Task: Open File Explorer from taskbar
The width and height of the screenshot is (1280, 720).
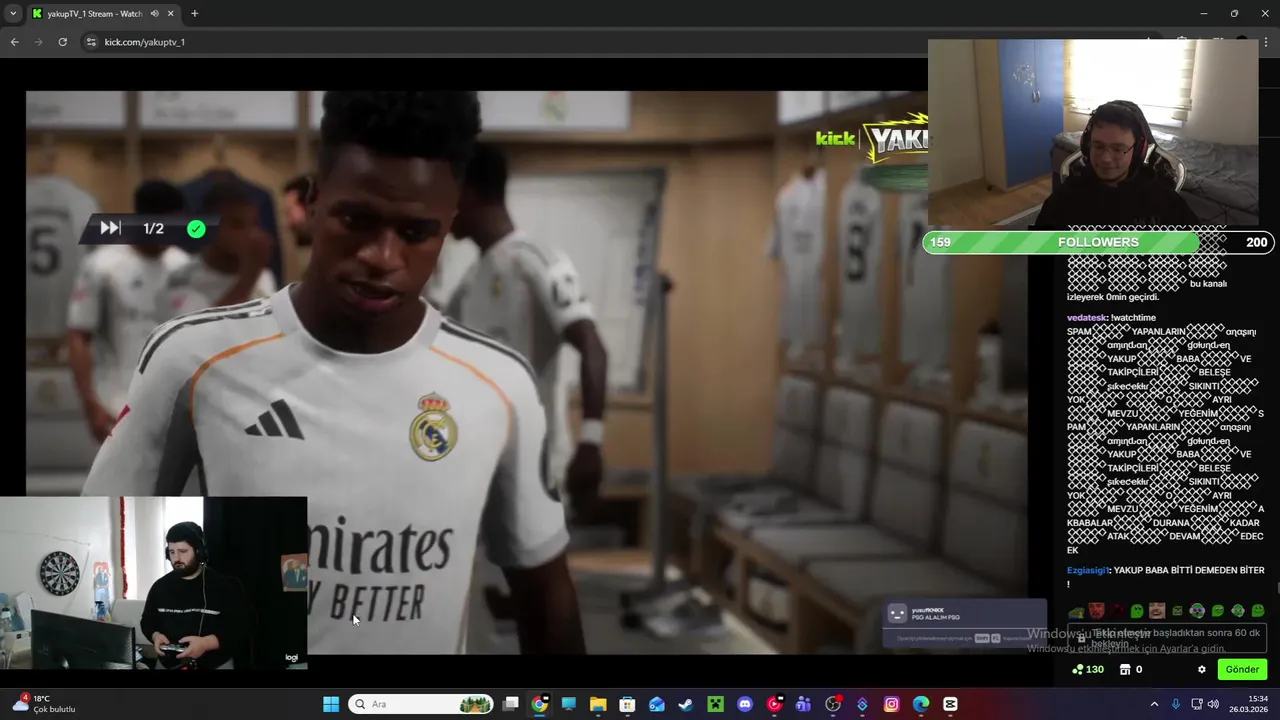Action: click(598, 704)
